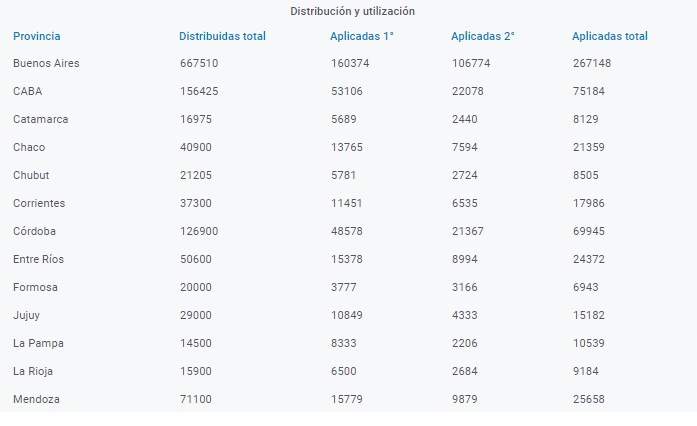The height and width of the screenshot is (426, 697).
Task: Sort by the Provincia column header
Action: (x=36, y=36)
